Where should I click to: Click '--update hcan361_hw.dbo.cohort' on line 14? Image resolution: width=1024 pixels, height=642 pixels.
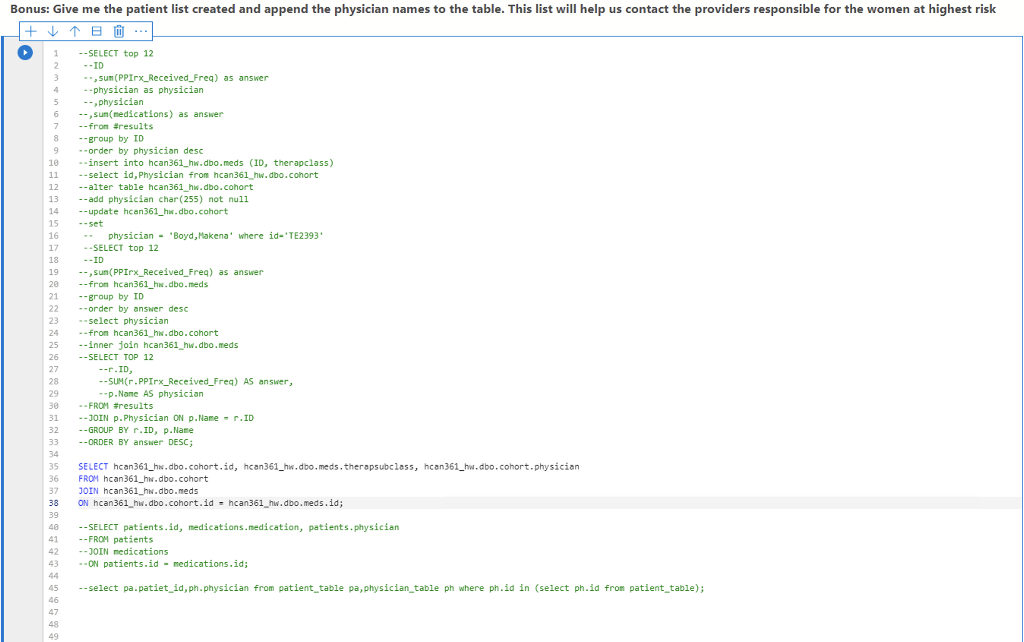click(x=153, y=212)
